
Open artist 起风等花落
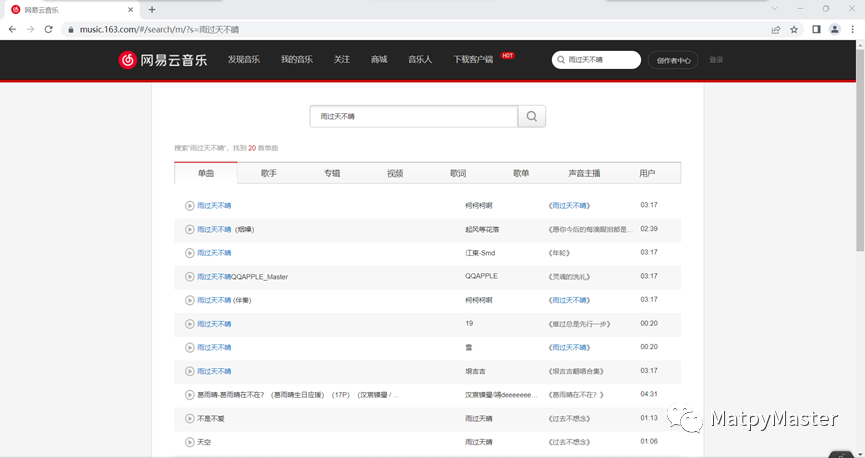point(482,230)
